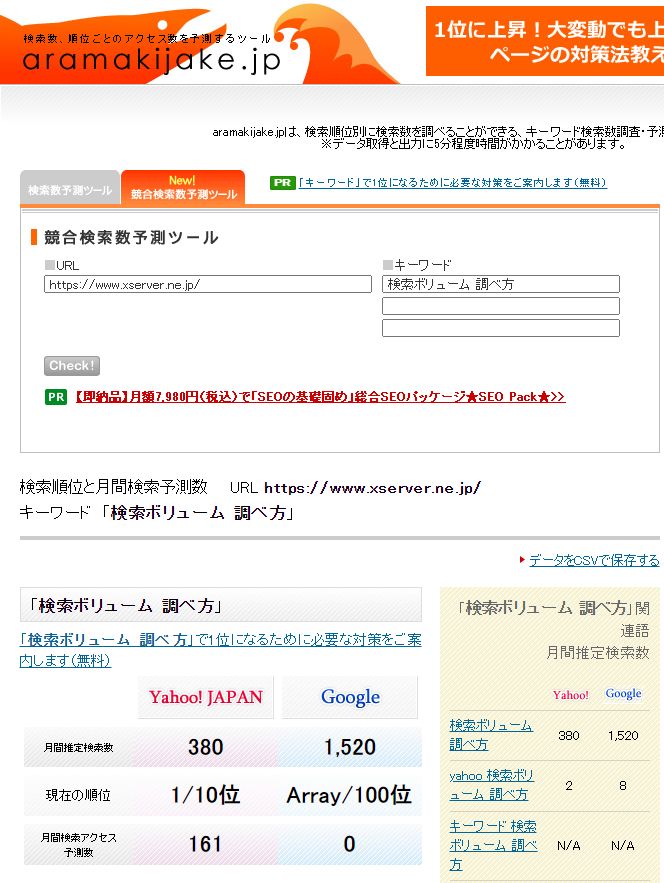
Task: Click the green PR badge beside the SEO Pack ad
Action: [x=56, y=396]
